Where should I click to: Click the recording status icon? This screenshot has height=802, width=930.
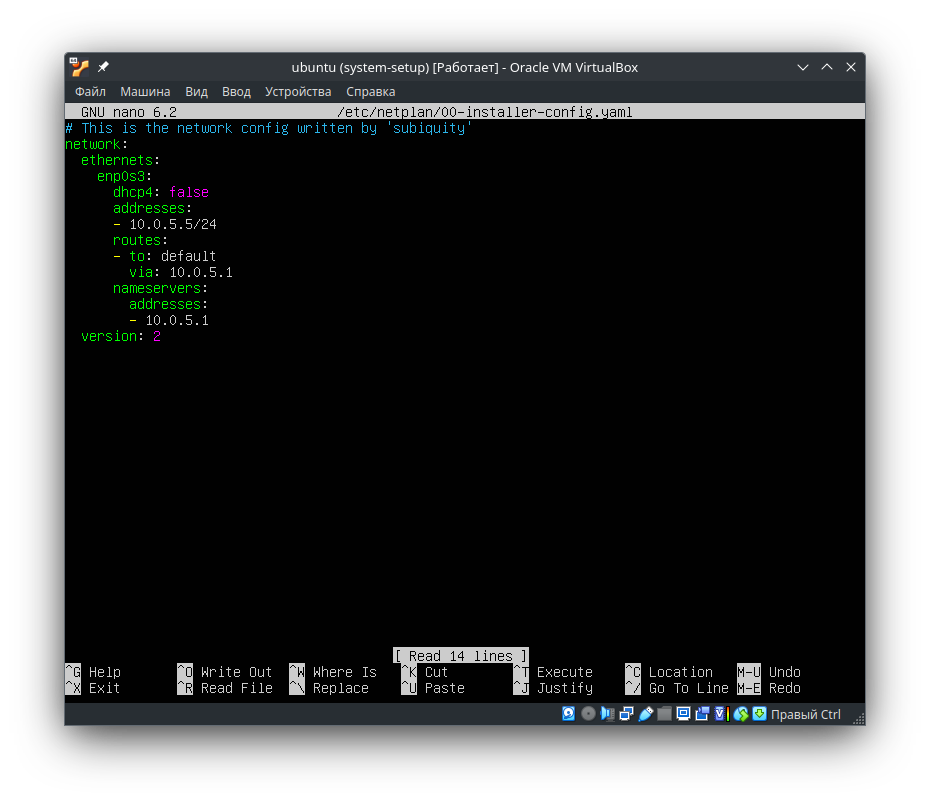pos(702,714)
